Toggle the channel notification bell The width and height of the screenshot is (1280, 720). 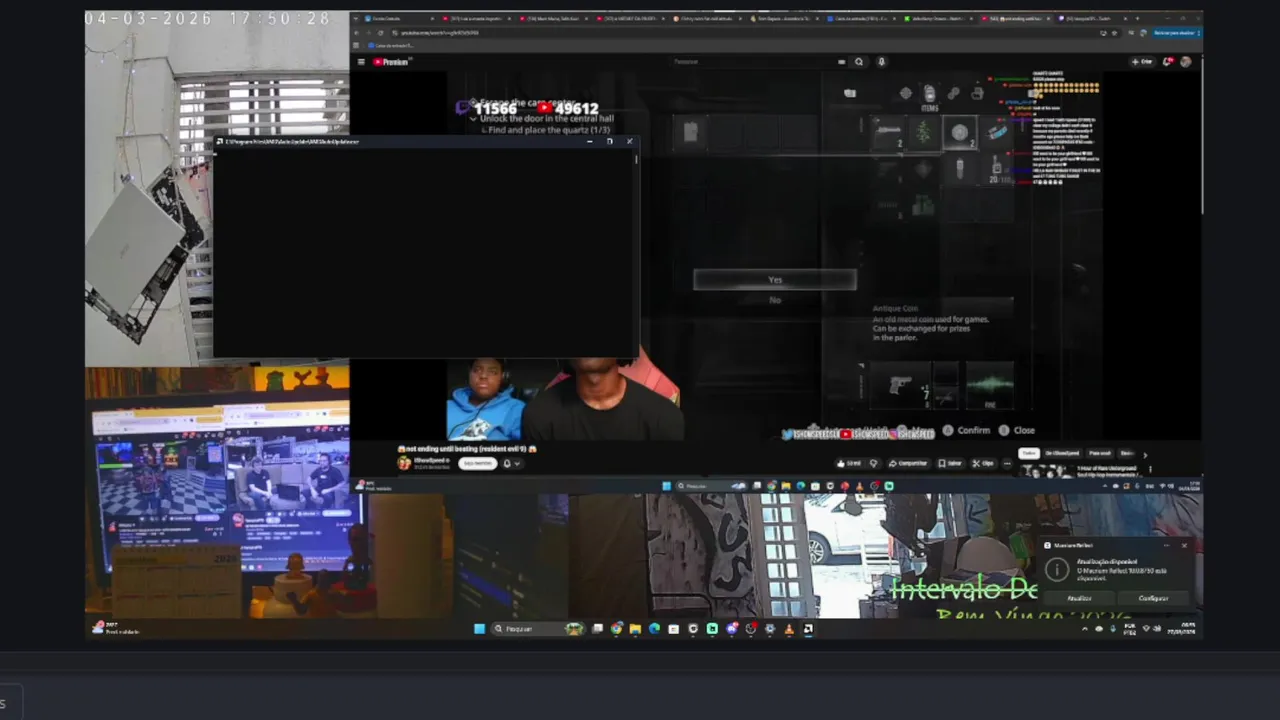[x=507, y=463]
